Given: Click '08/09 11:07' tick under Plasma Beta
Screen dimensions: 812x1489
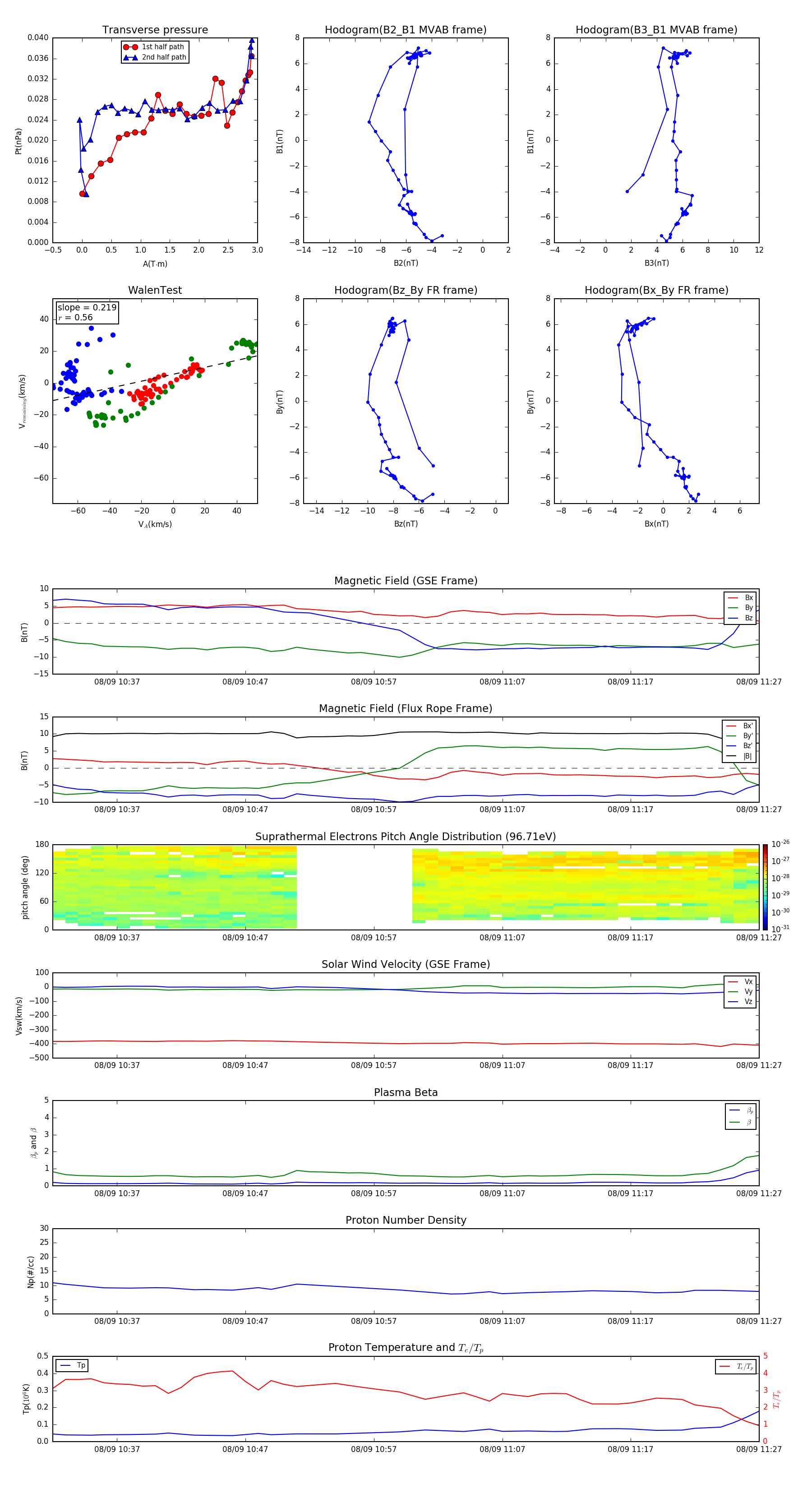Looking at the screenshot, I should point(502,1193).
